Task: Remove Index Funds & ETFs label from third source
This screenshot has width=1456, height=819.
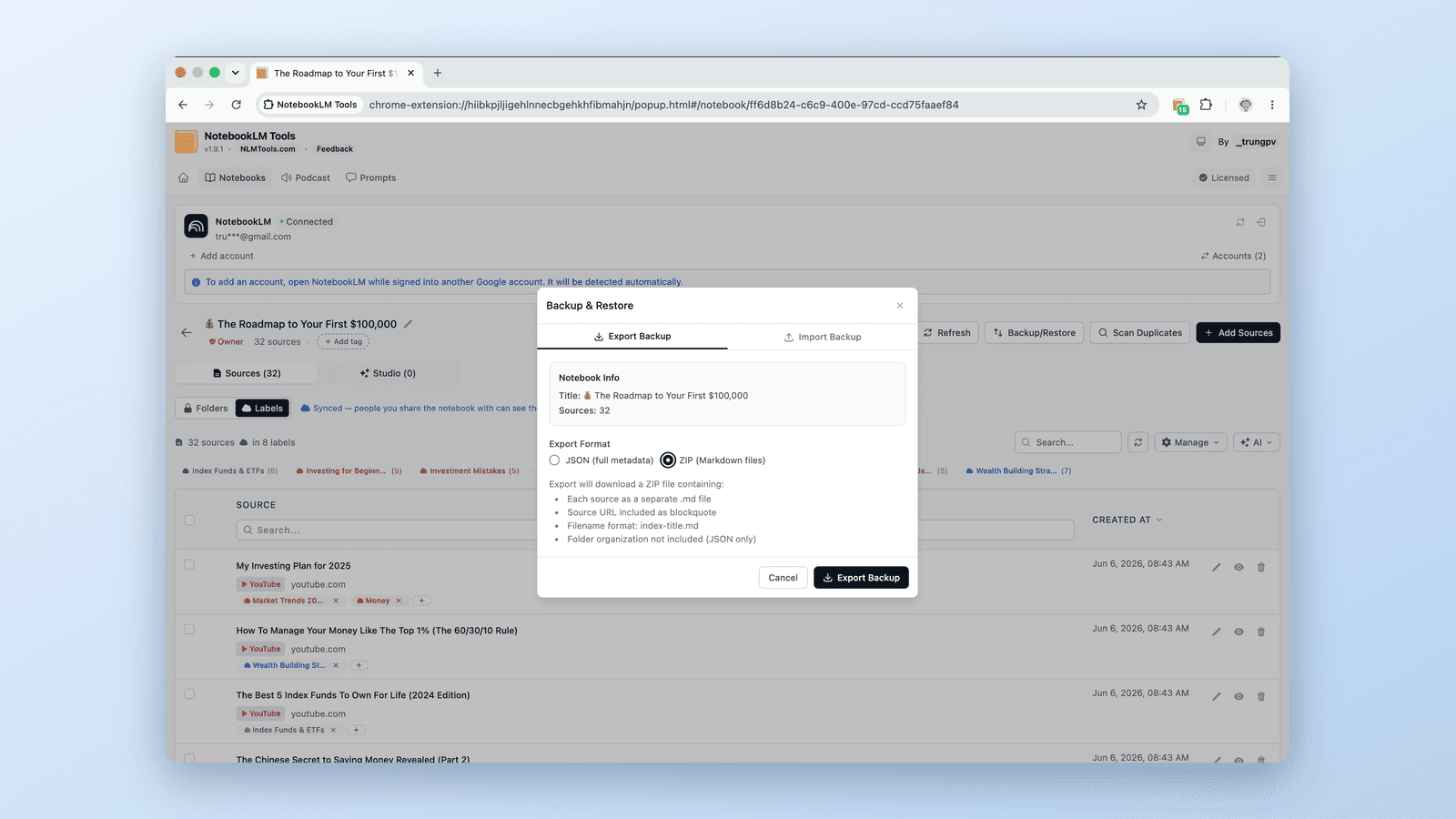Action: [x=333, y=730]
